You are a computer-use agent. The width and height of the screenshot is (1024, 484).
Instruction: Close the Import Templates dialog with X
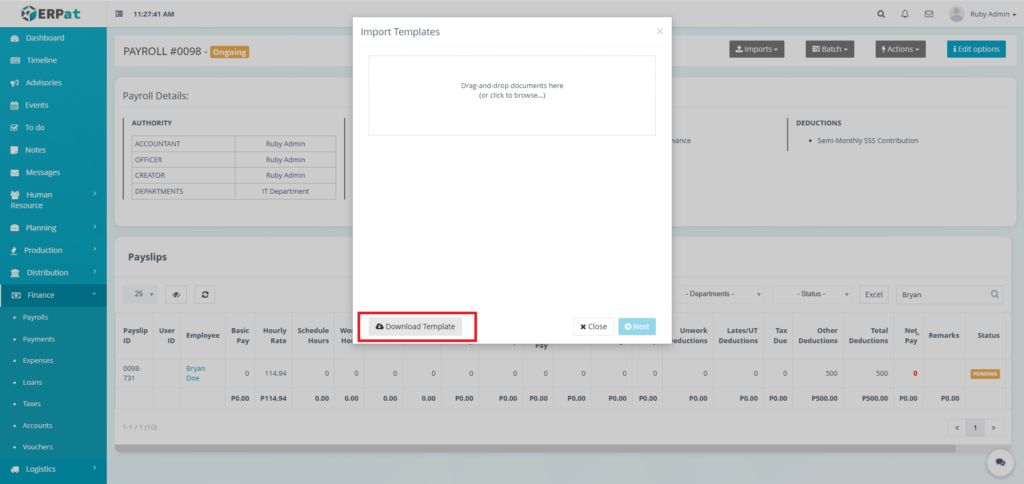660,31
